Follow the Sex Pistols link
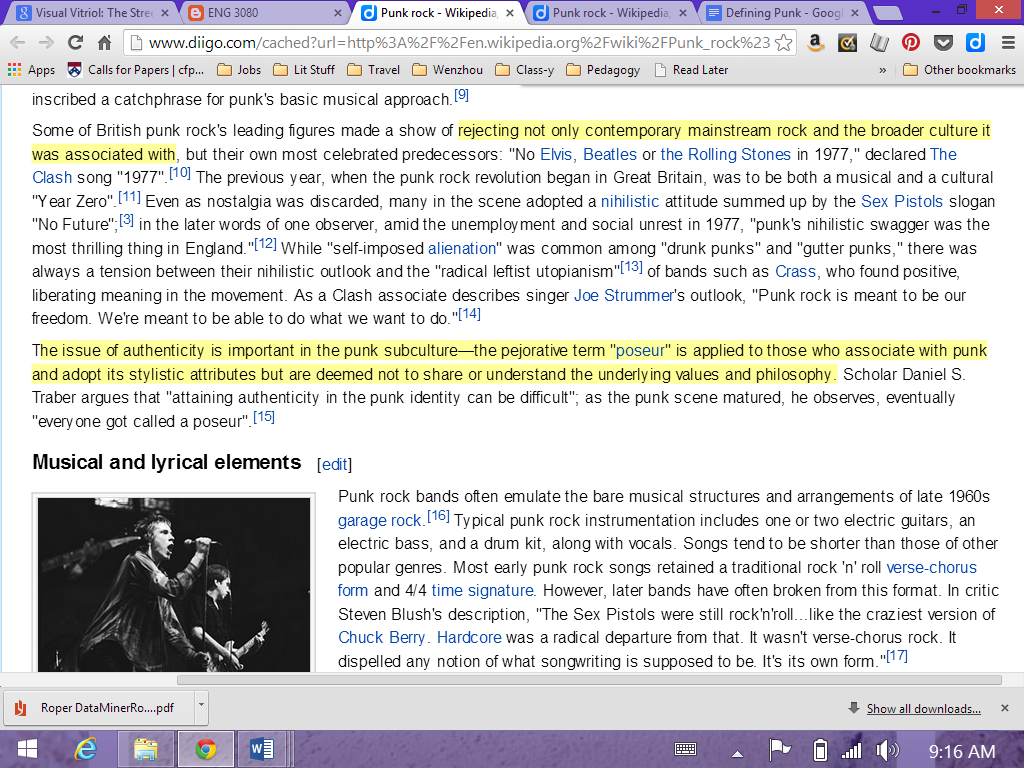This screenshot has width=1024, height=768. click(901, 201)
